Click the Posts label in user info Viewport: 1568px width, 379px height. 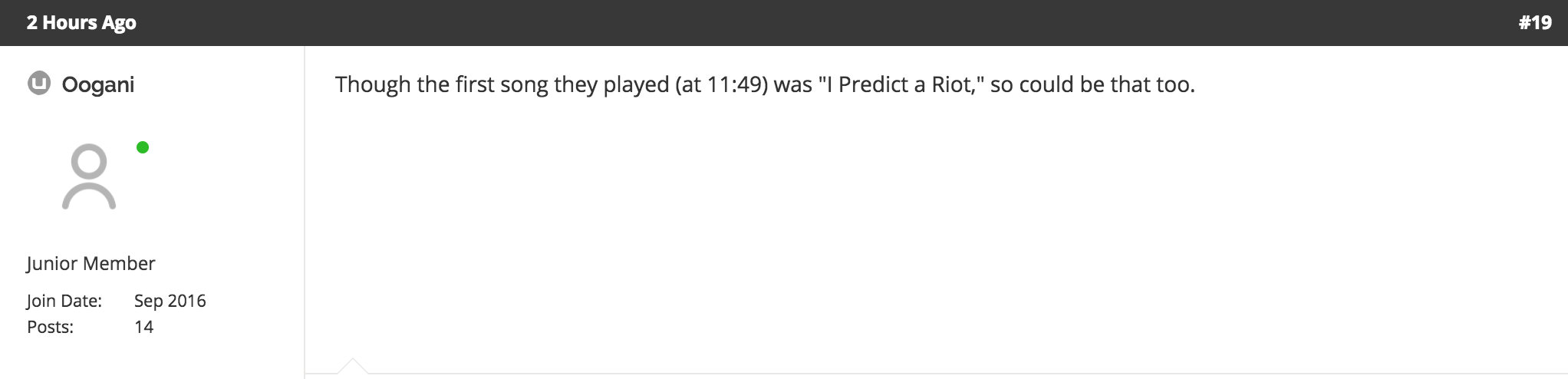(51, 327)
